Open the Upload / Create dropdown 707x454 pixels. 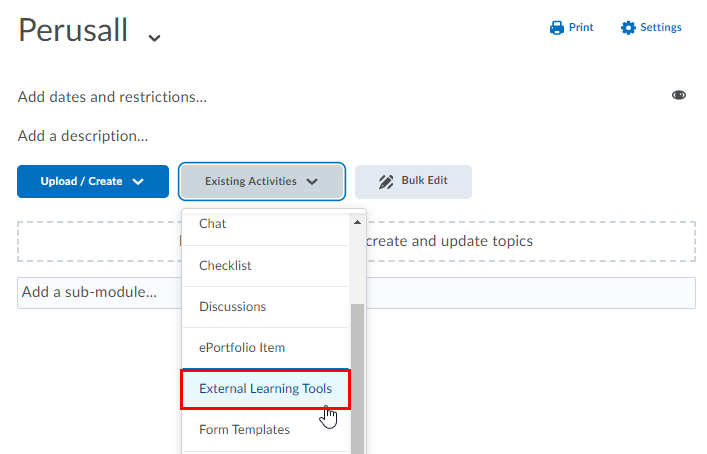[x=93, y=182]
